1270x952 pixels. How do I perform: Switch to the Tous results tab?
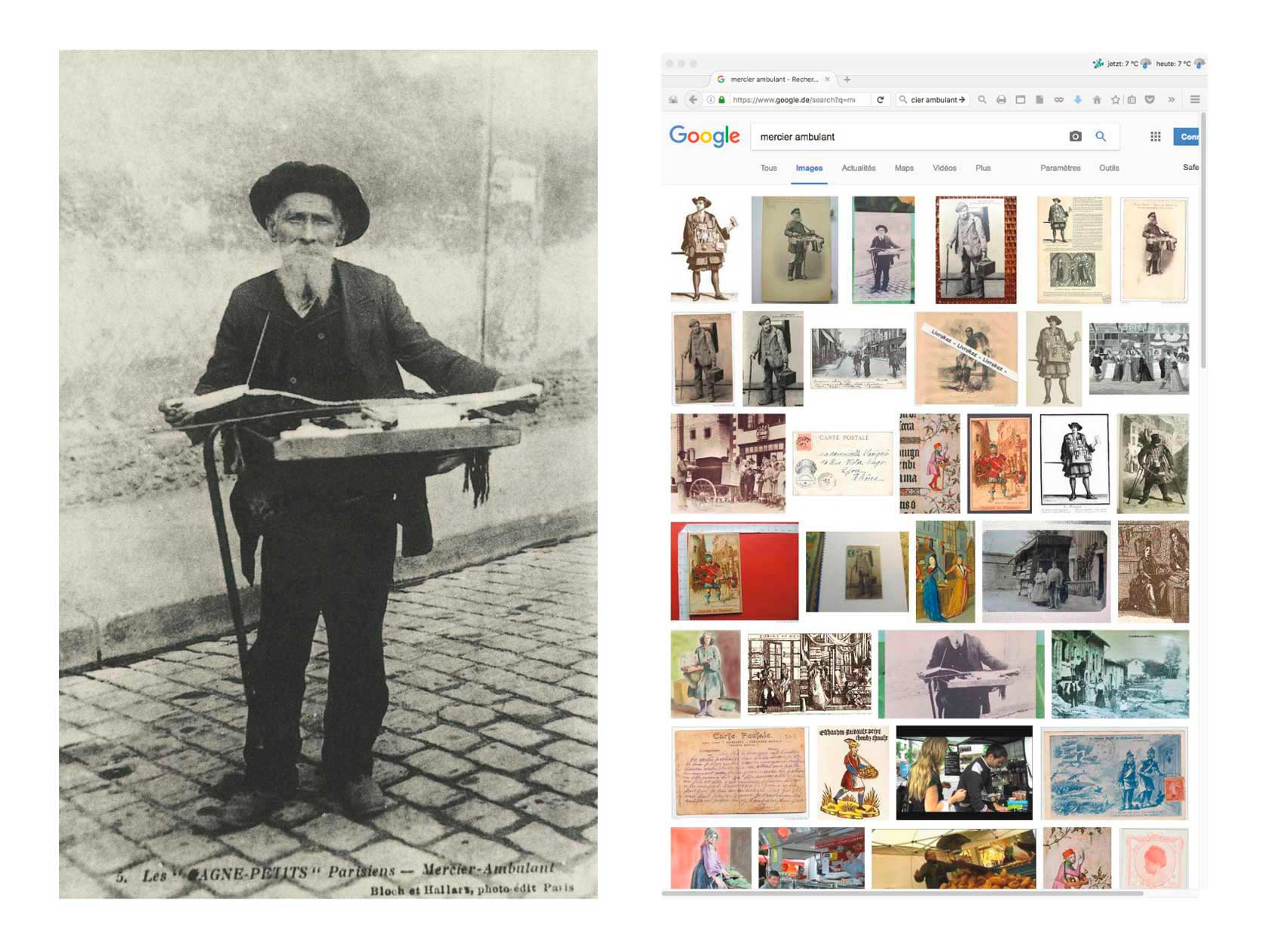[768, 168]
